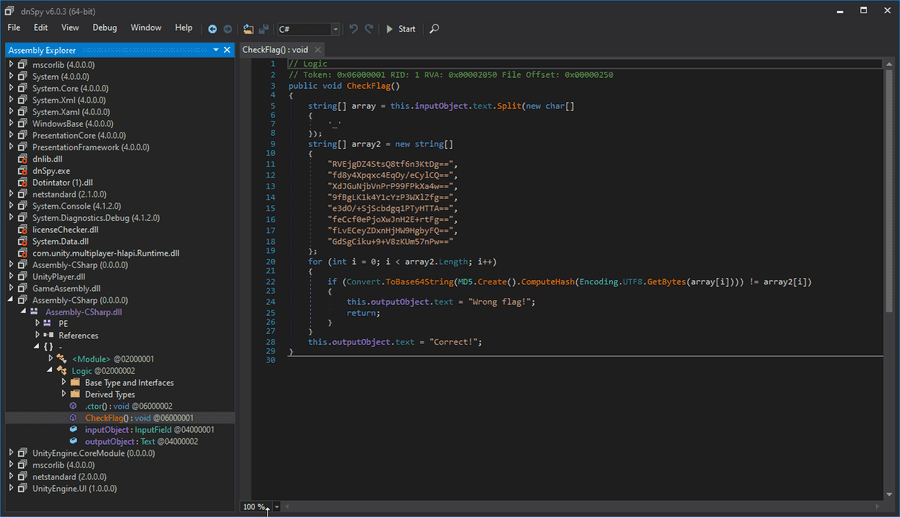Click the Navigate Back arrow icon

[212, 29]
